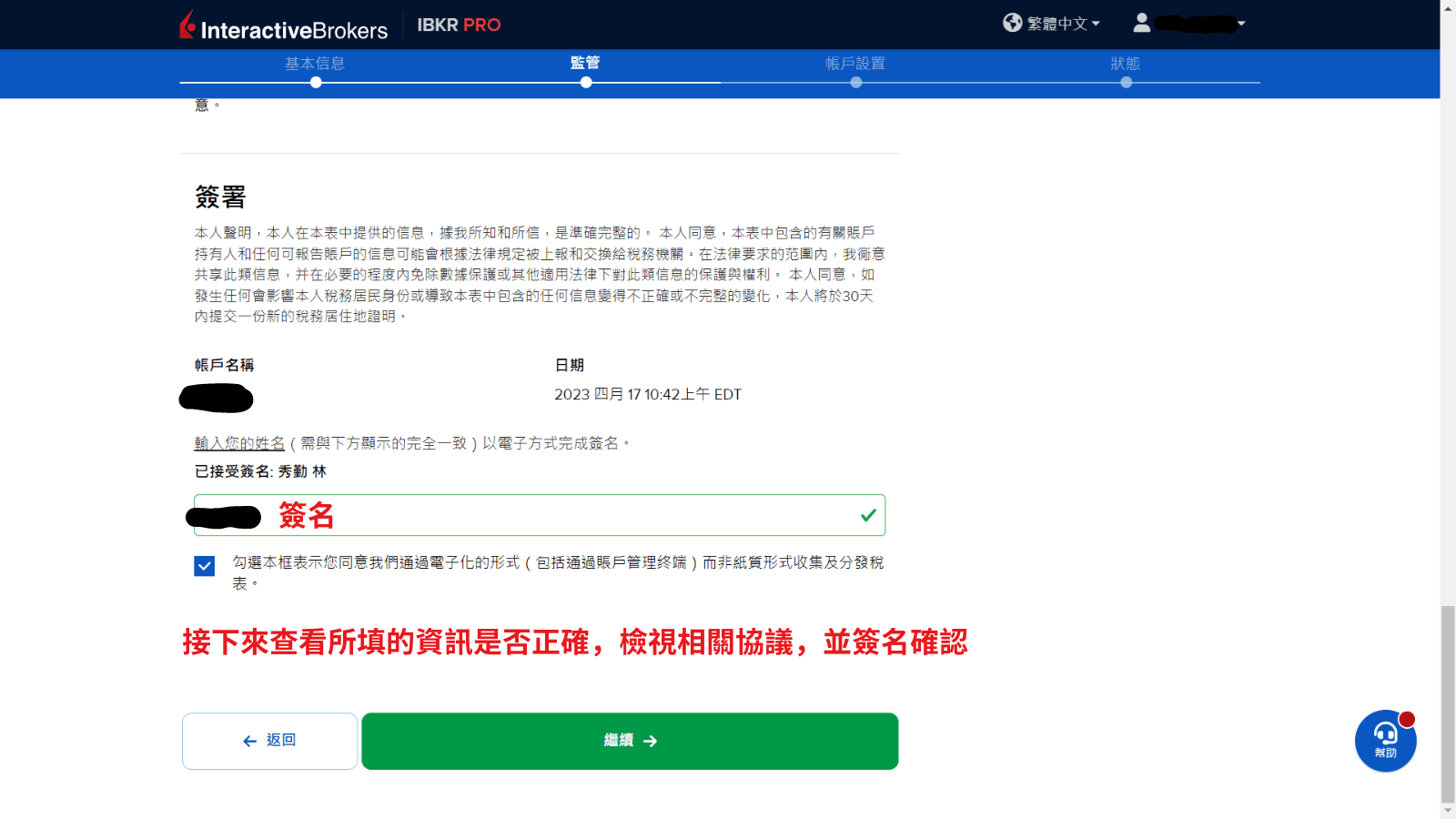
Task: Click the 監管 progress bar indicator
Action: (586, 82)
